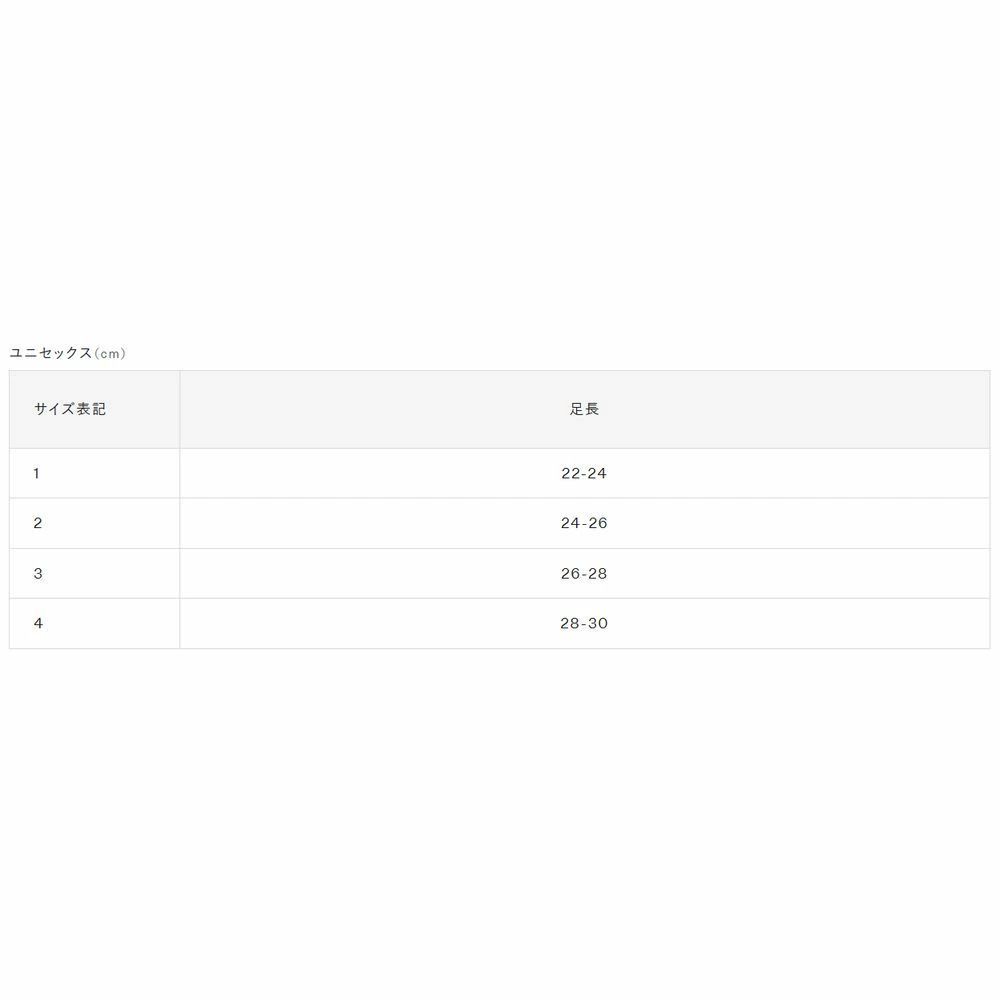
Task: Click the table row for size 4
Action: click(x=300, y=623)
